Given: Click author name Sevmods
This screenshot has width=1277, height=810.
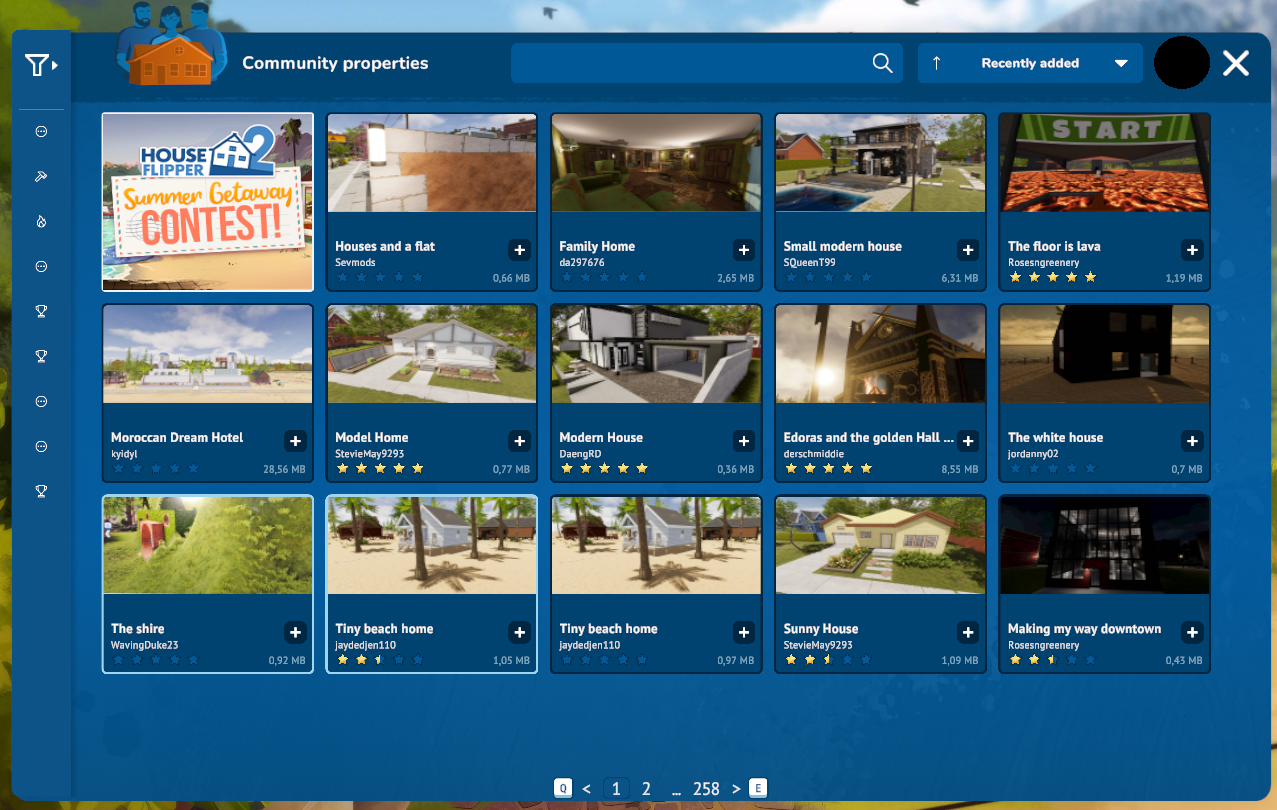Looking at the screenshot, I should 355,262.
